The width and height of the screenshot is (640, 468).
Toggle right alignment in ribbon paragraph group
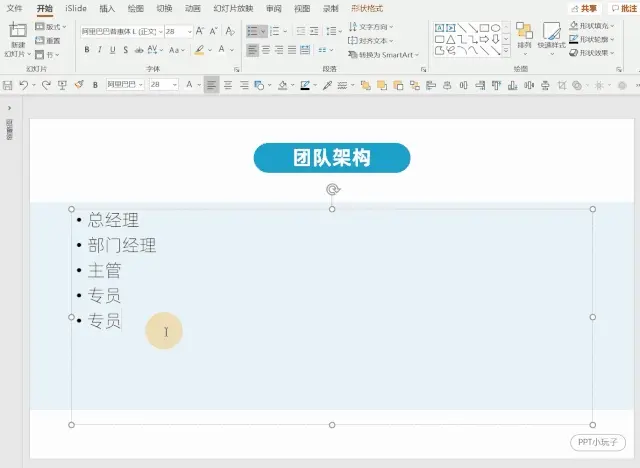[279, 50]
